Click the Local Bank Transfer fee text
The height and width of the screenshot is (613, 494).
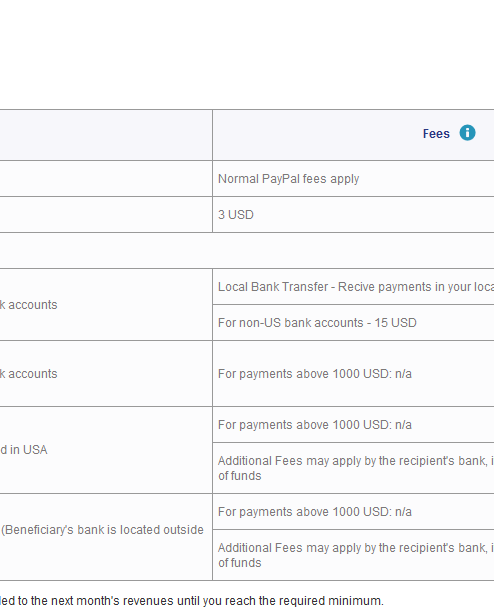pyautogui.click(x=356, y=287)
